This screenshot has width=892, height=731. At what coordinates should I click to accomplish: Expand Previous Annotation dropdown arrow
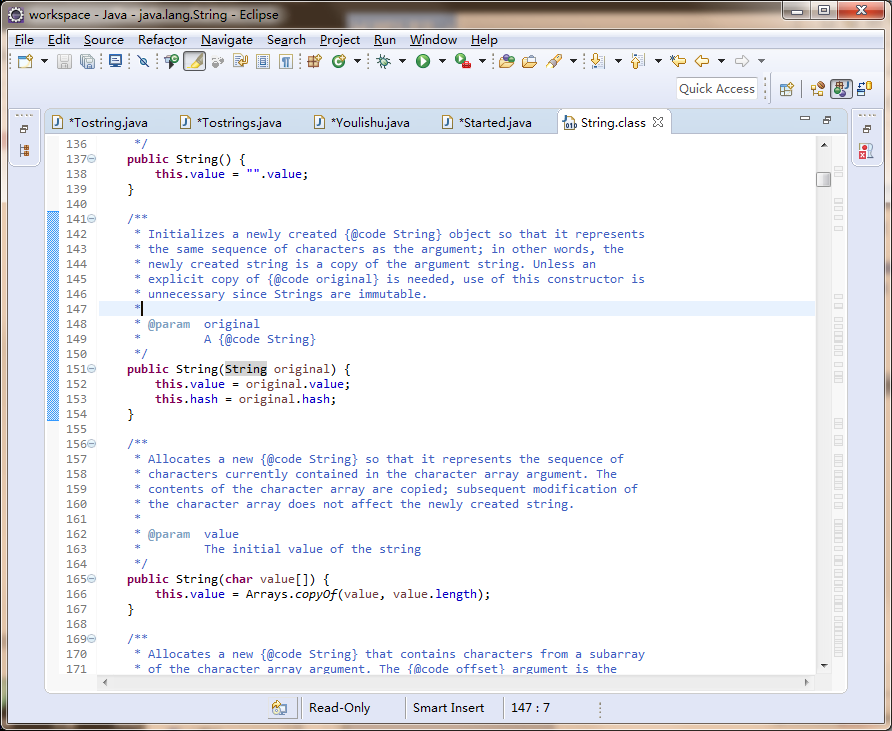[x=658, y=61]
